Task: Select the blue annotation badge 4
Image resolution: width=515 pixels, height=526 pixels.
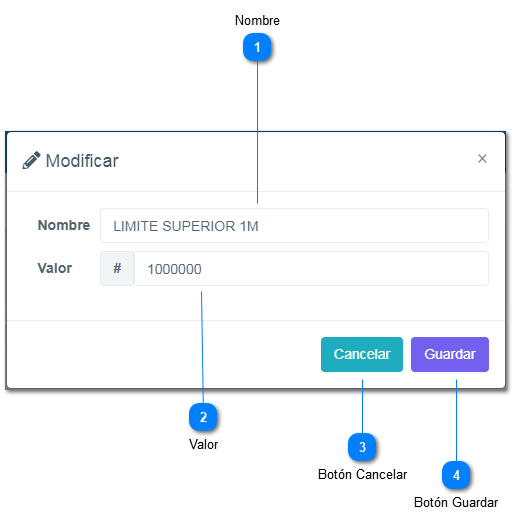Action: point(456,475)
